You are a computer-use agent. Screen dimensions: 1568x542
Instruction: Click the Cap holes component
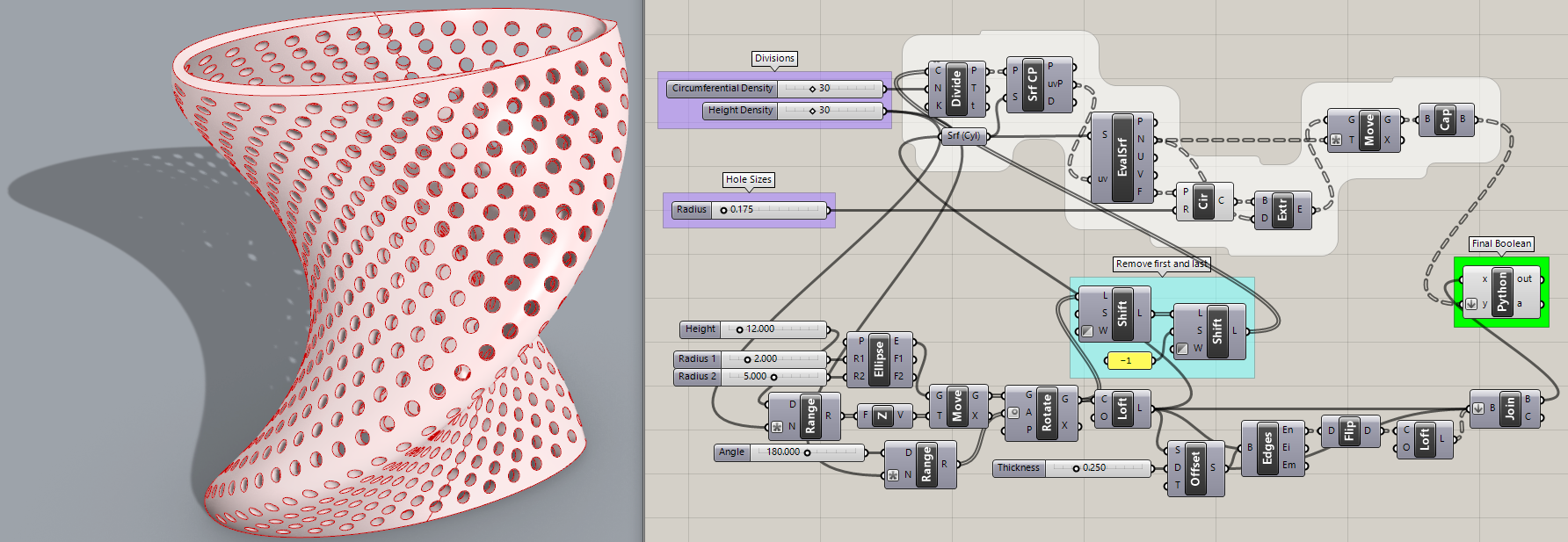click(1445, 119)
